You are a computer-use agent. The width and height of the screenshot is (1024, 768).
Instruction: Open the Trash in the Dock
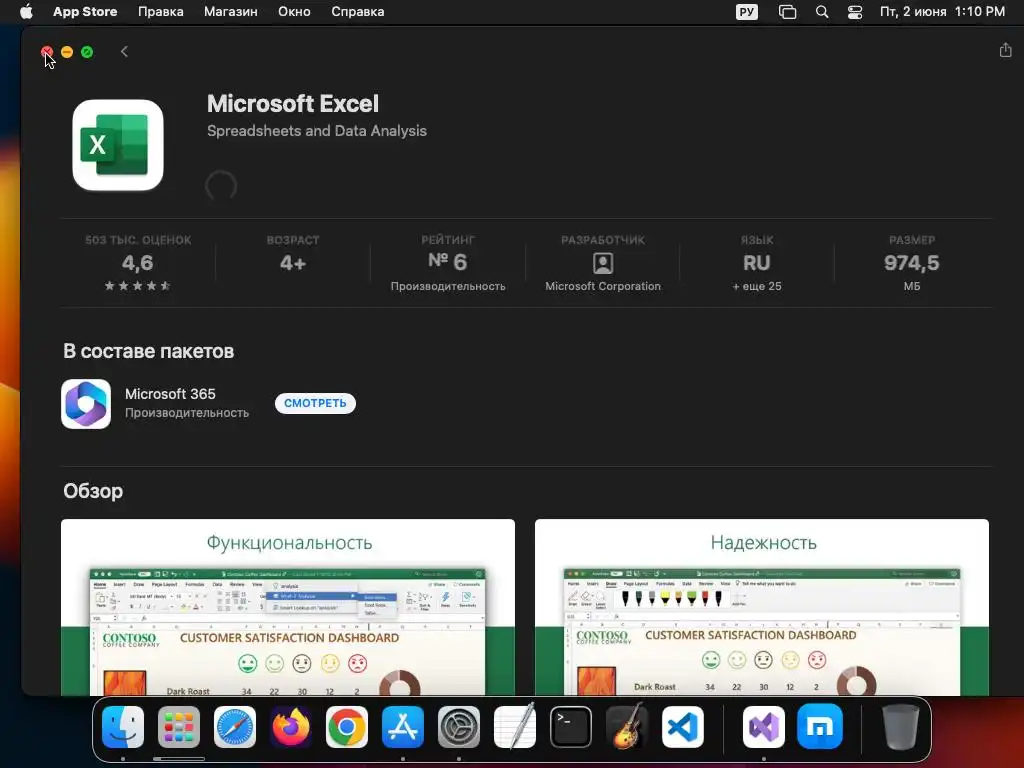[x=901, y=726]
